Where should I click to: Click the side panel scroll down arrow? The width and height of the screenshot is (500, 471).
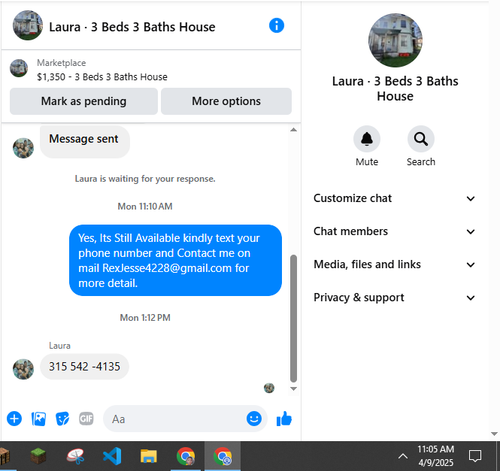click(494, 434)
